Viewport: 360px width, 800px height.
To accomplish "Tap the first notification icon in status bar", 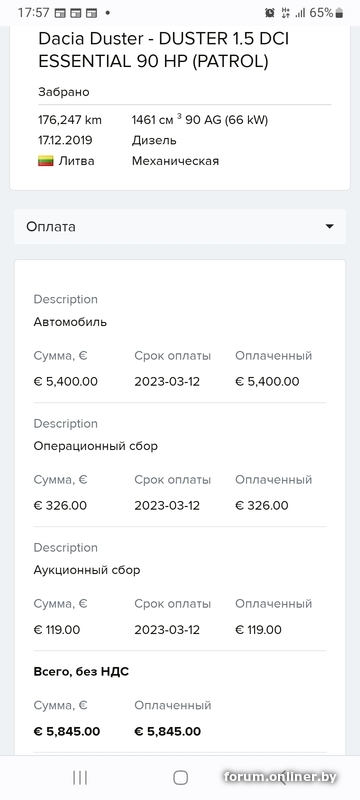I will [x=60, y=13].
